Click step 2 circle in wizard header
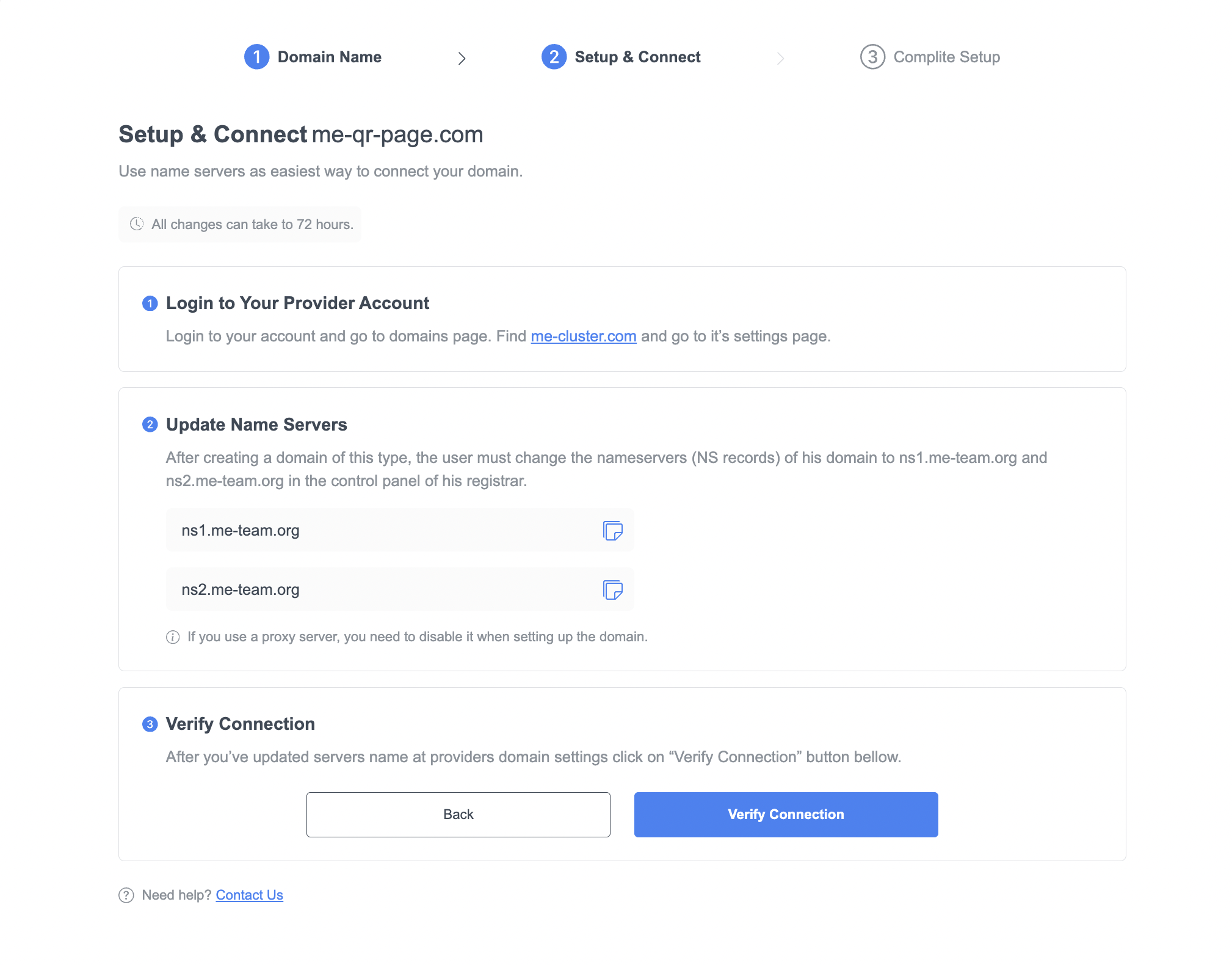The width and height of the screenshot is (1232, 965). (554, 57)
